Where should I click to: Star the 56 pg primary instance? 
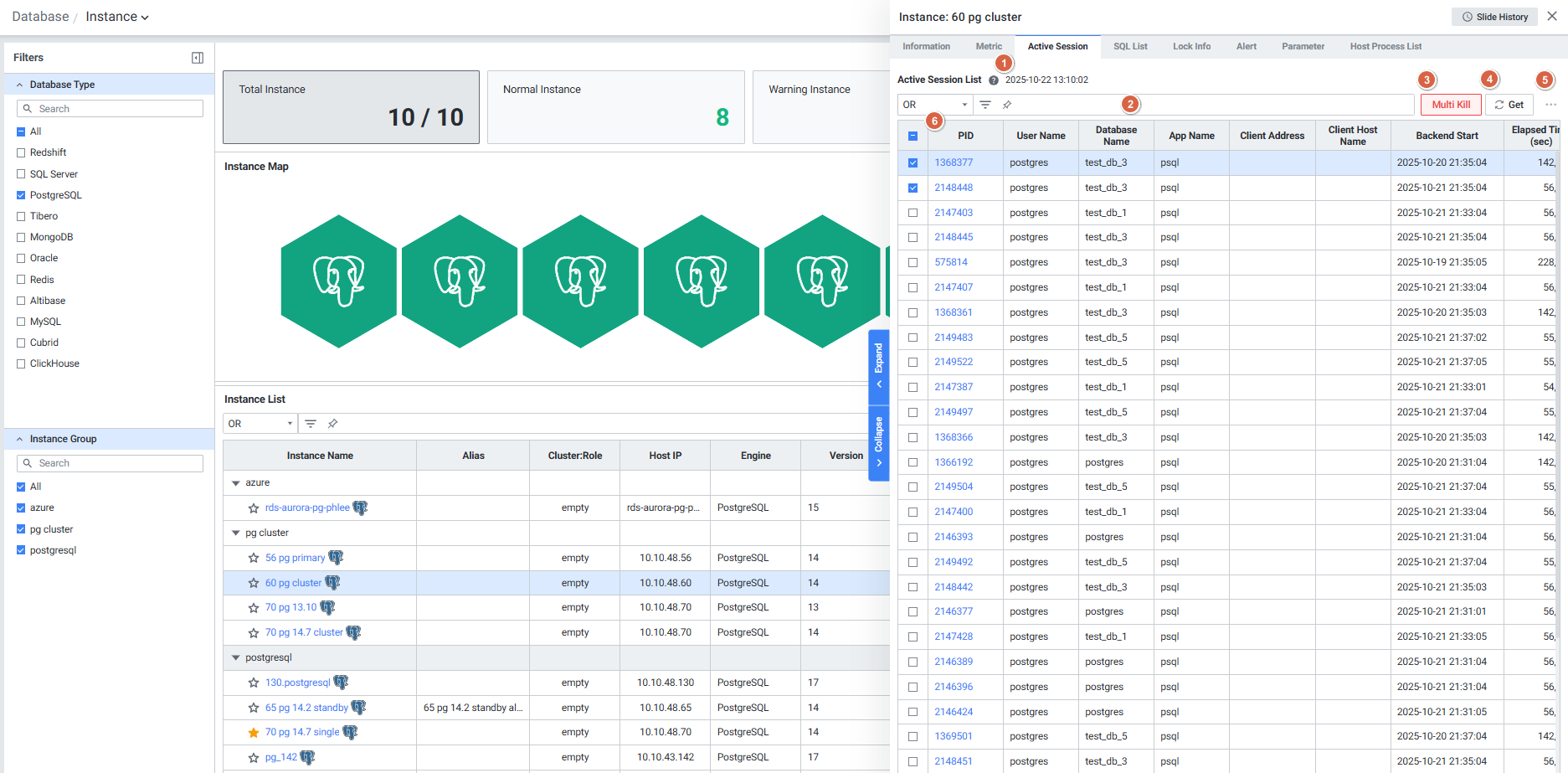254,558
